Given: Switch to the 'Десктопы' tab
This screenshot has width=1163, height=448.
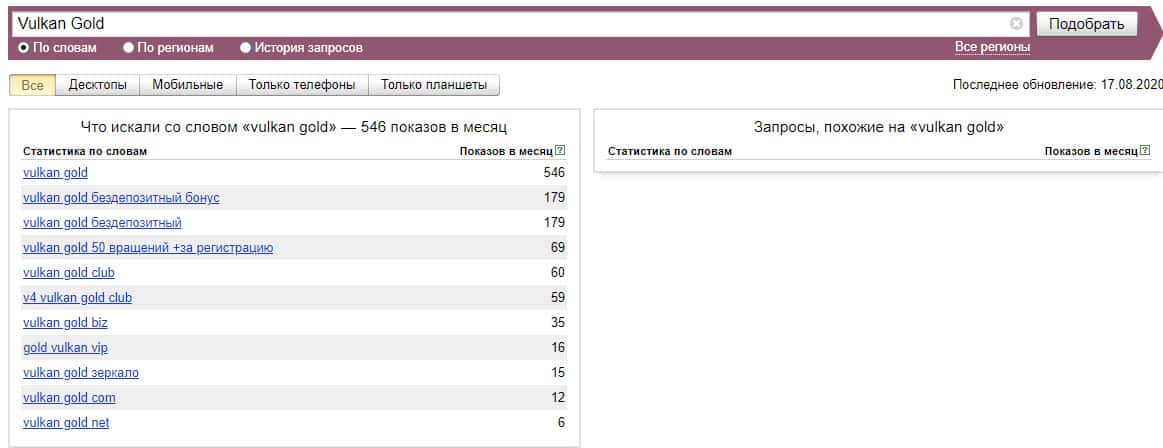Looking at the screenshot, I should tap(97, 85).
